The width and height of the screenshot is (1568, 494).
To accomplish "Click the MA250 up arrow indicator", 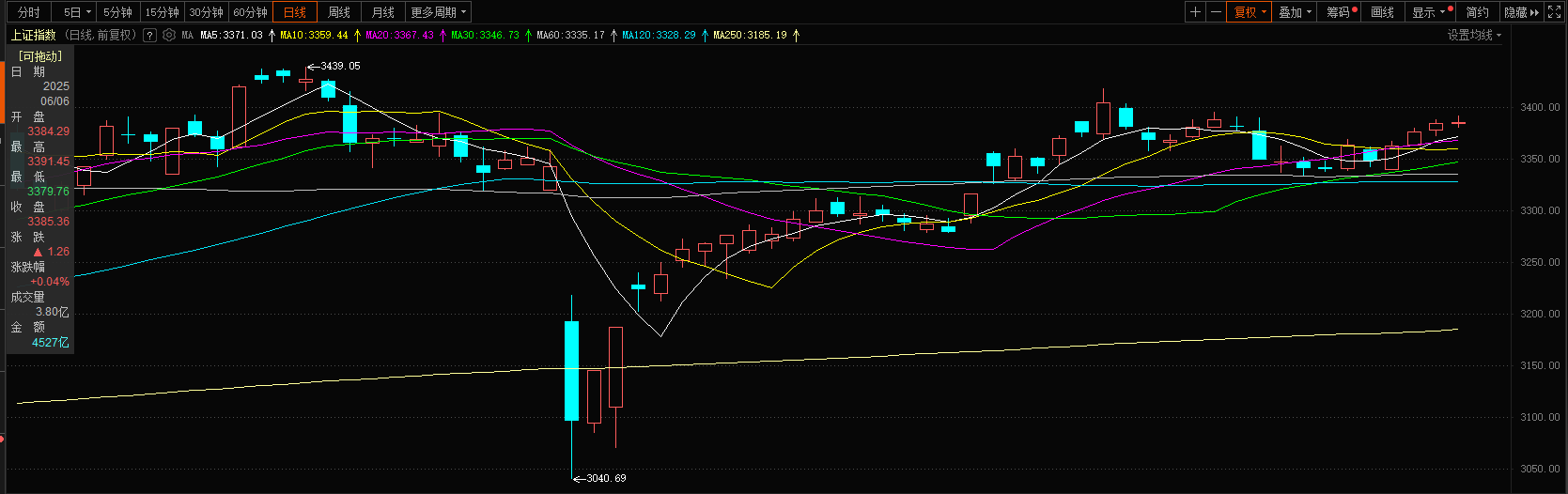I will [x=796, y=35].
